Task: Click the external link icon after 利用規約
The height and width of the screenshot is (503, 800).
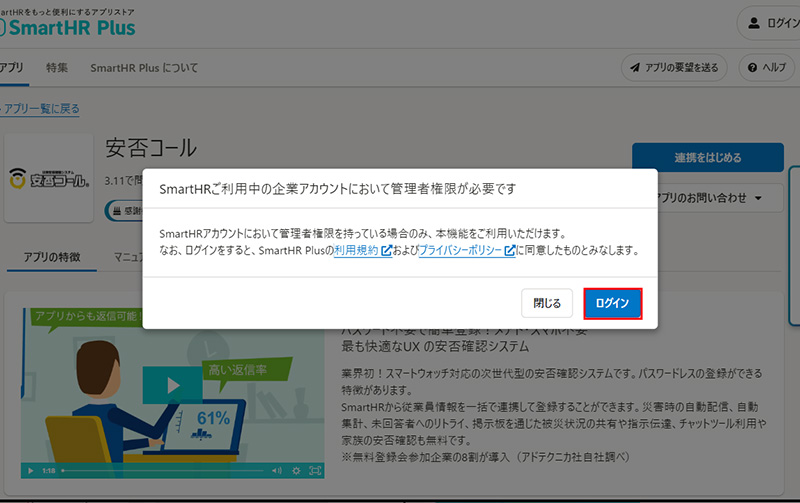Action: [386, 250]
